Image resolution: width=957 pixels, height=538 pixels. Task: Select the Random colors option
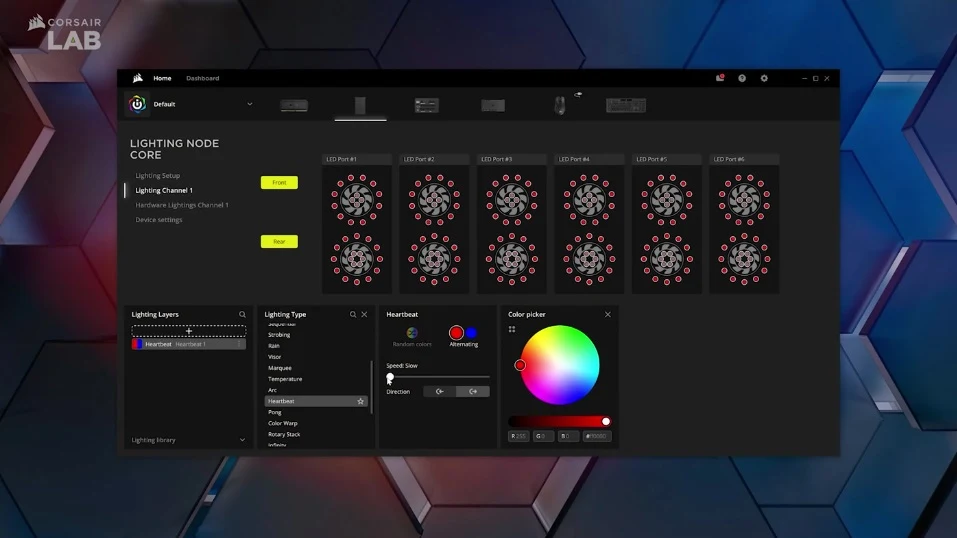pyautogui.click(x=412, y=336)
